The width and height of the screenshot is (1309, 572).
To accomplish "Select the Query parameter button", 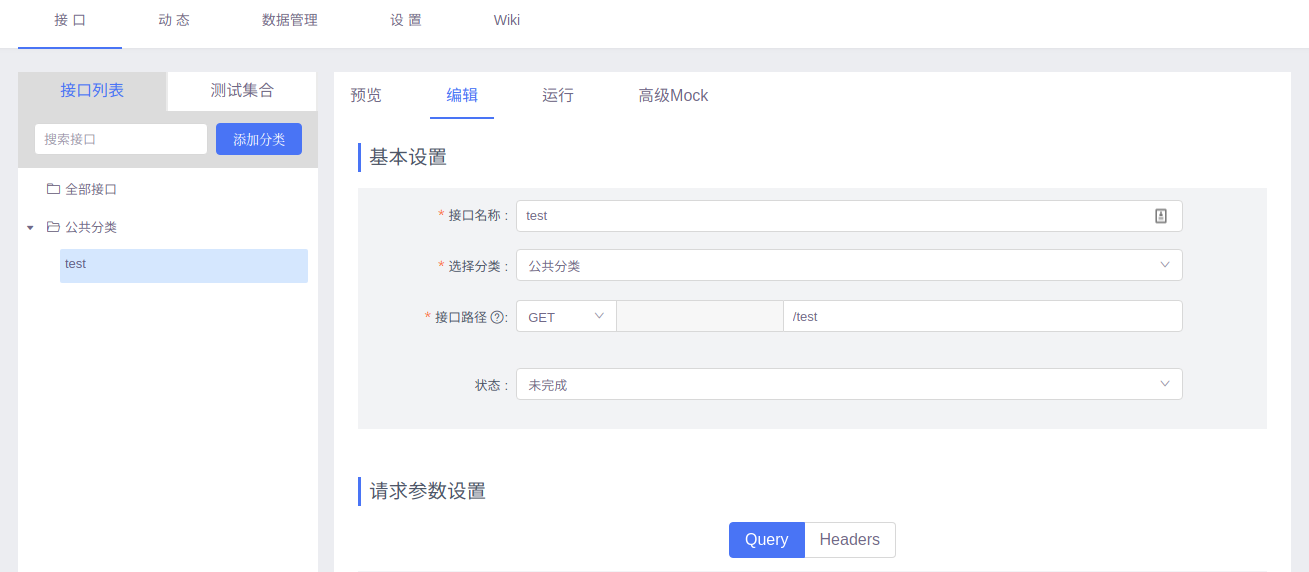I will coord(766,540).
